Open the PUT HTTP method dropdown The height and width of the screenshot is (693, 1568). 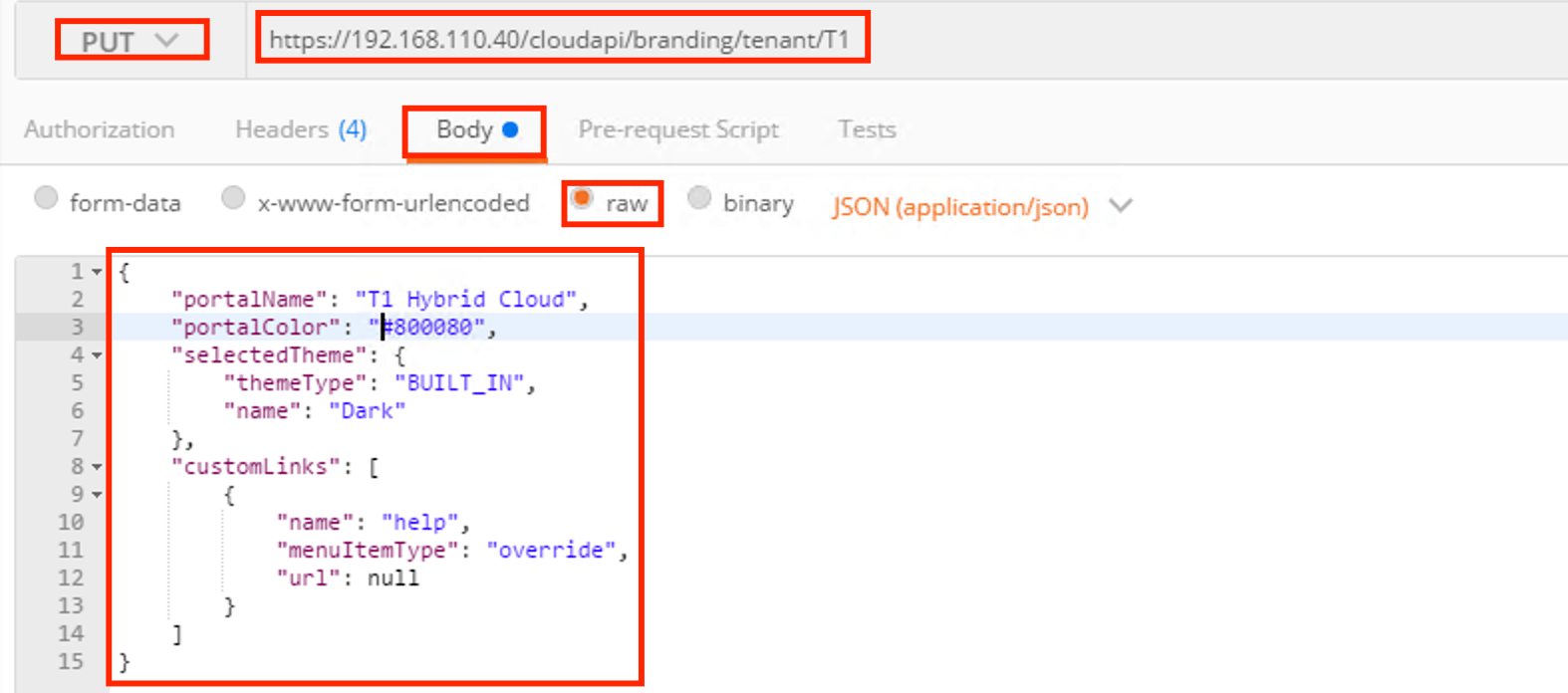click(131, 41)
